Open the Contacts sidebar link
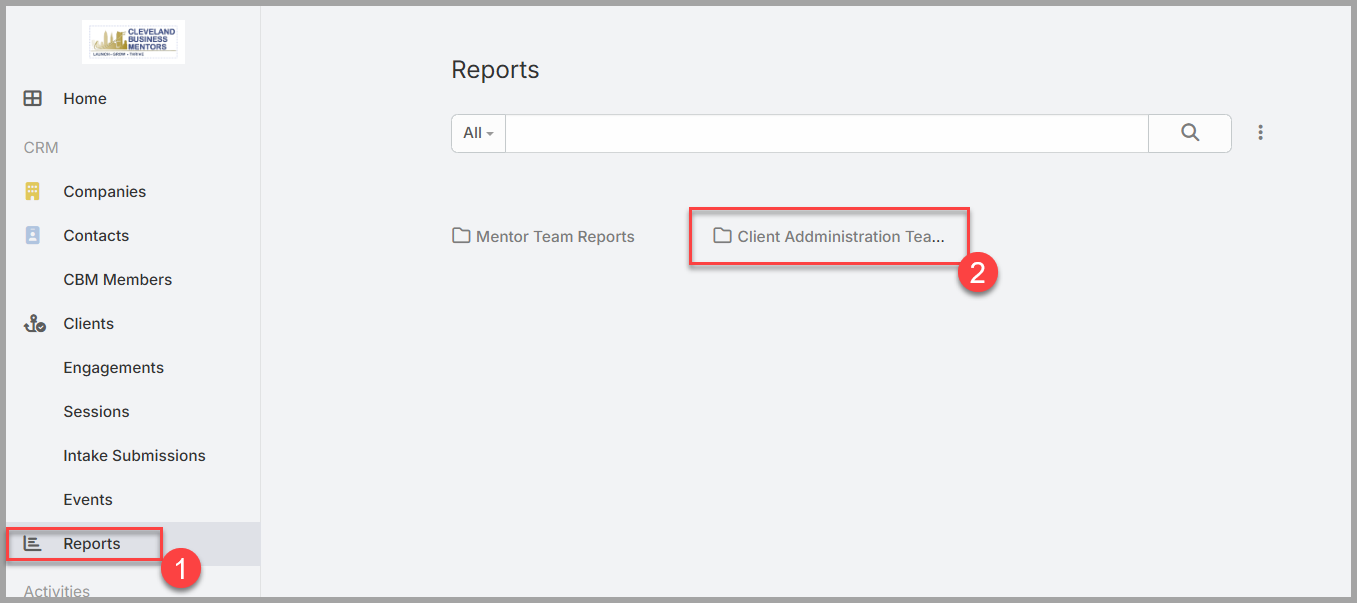 click(96, 235)
